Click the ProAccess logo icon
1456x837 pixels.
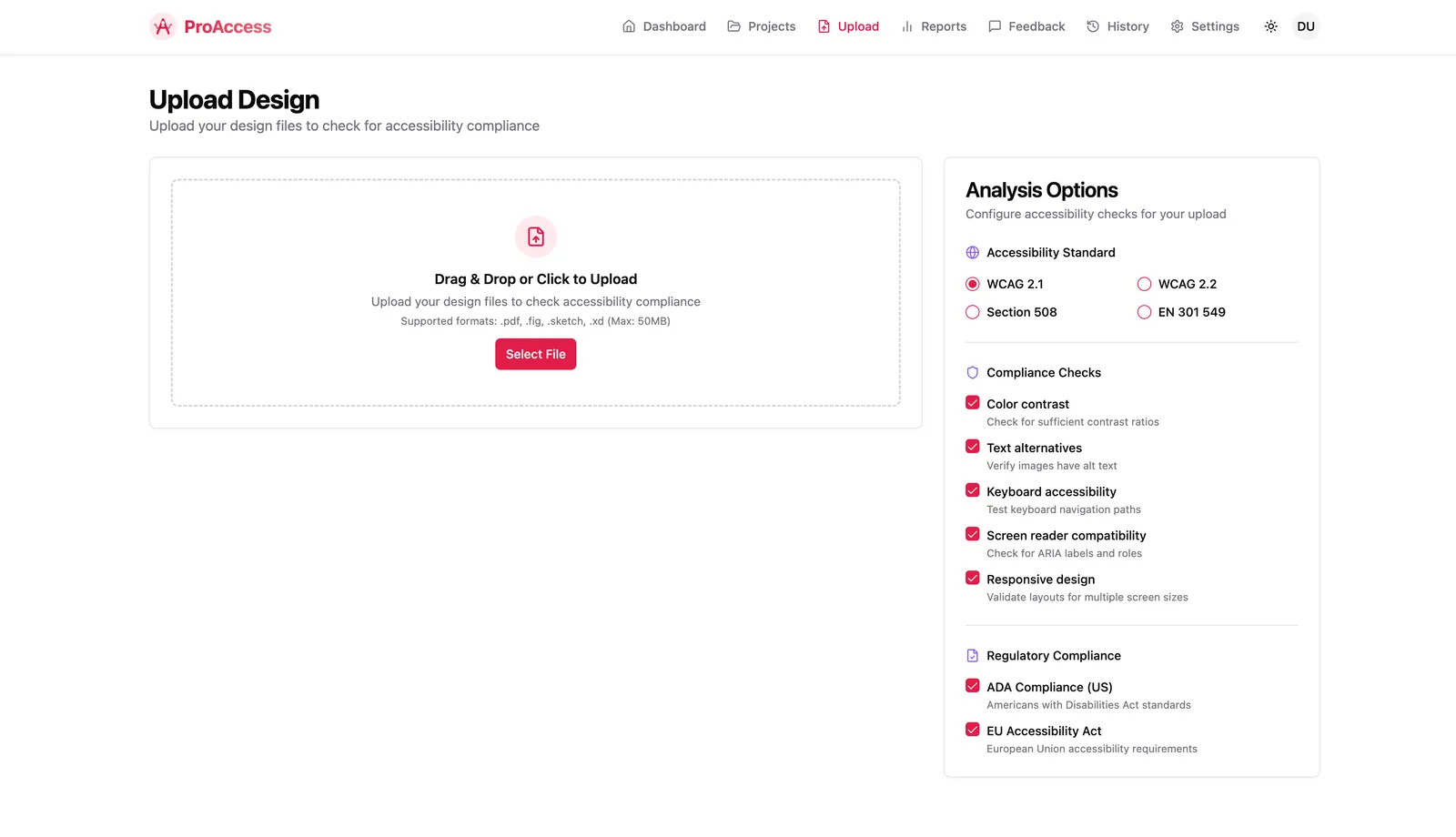pos(163,26)
